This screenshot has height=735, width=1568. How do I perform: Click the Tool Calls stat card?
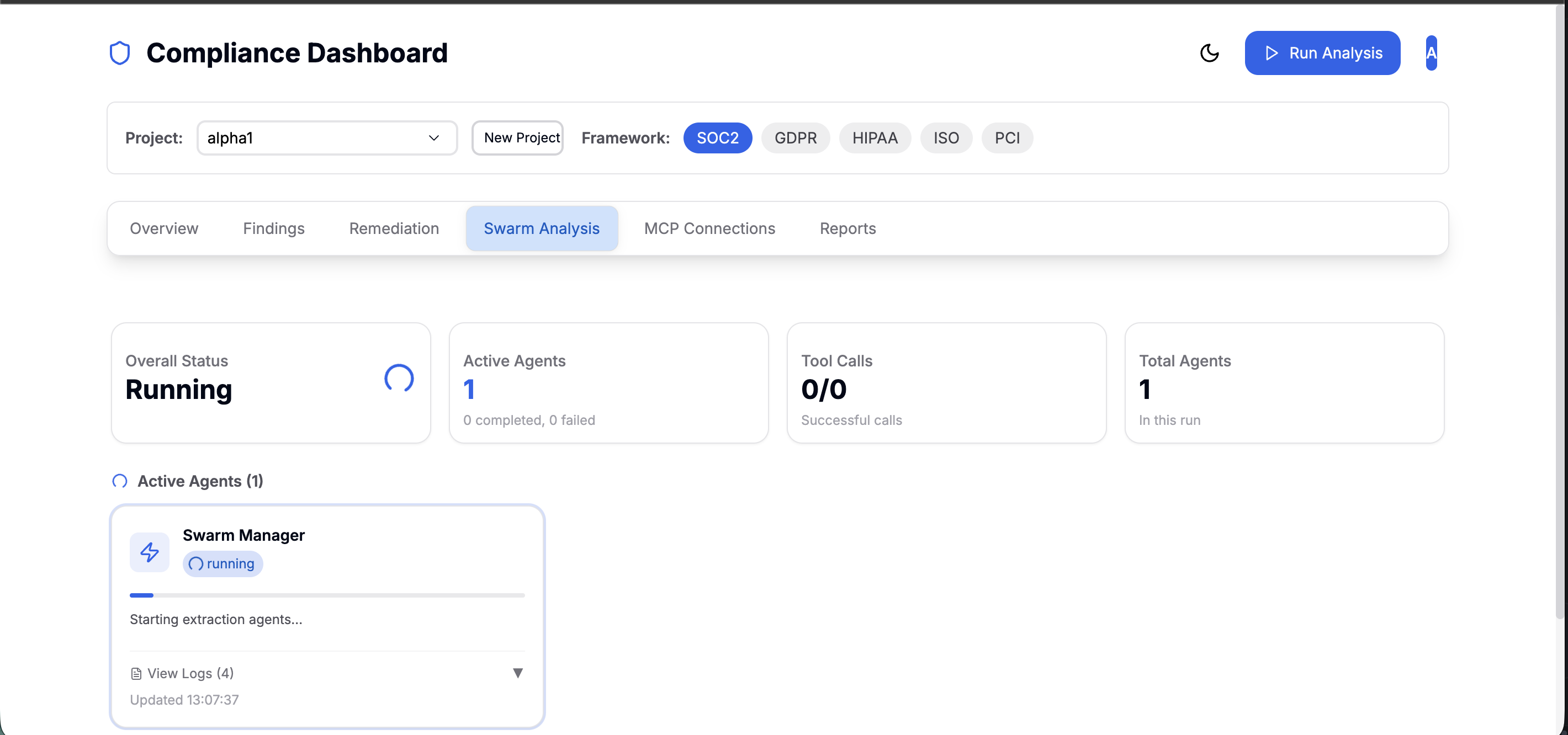946,383
